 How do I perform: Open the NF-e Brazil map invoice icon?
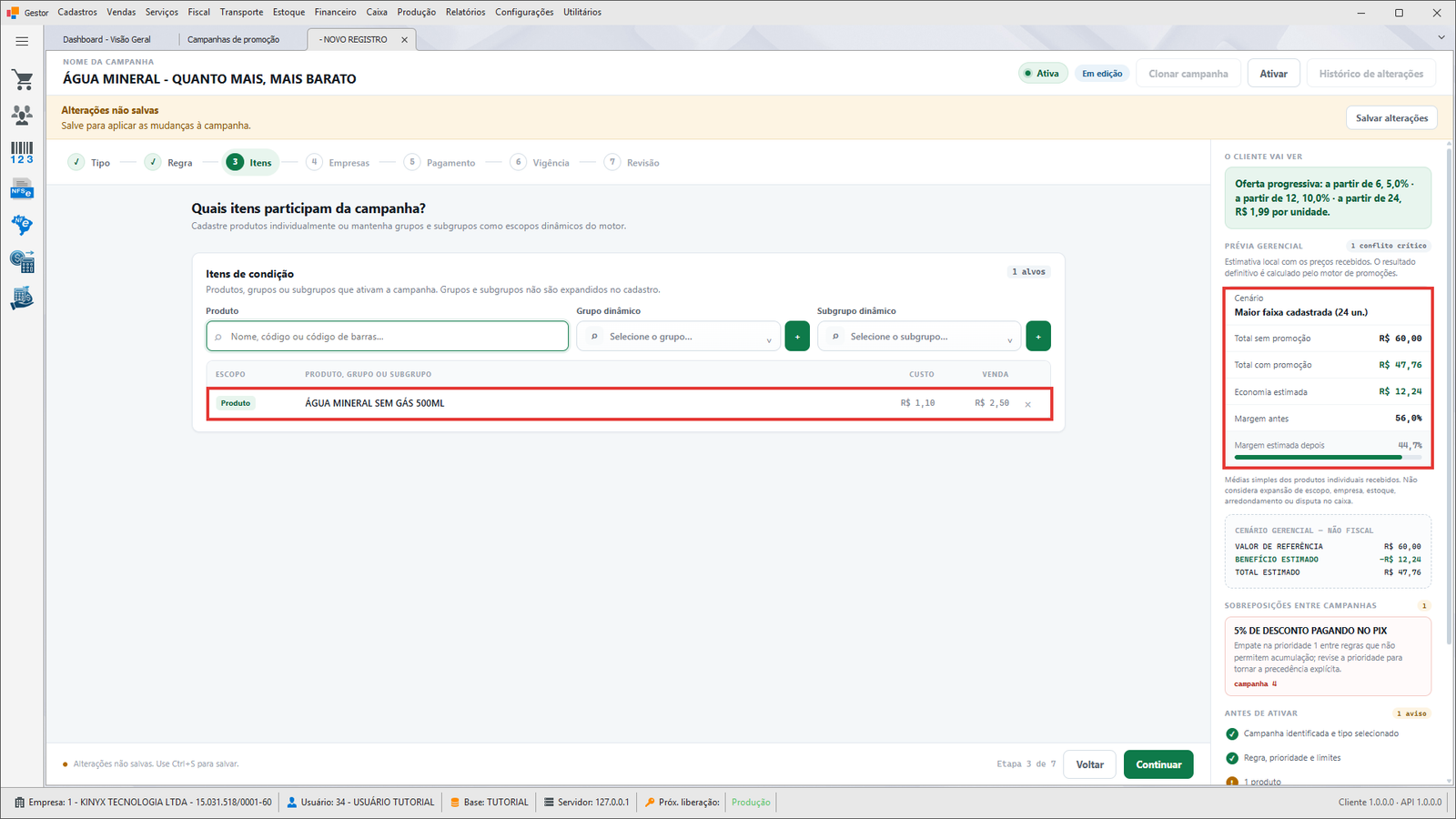pos(22,225)
